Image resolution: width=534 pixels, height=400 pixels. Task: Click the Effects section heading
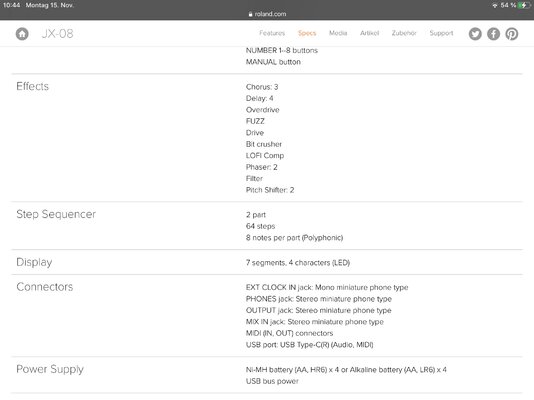[x=32, y=86]
